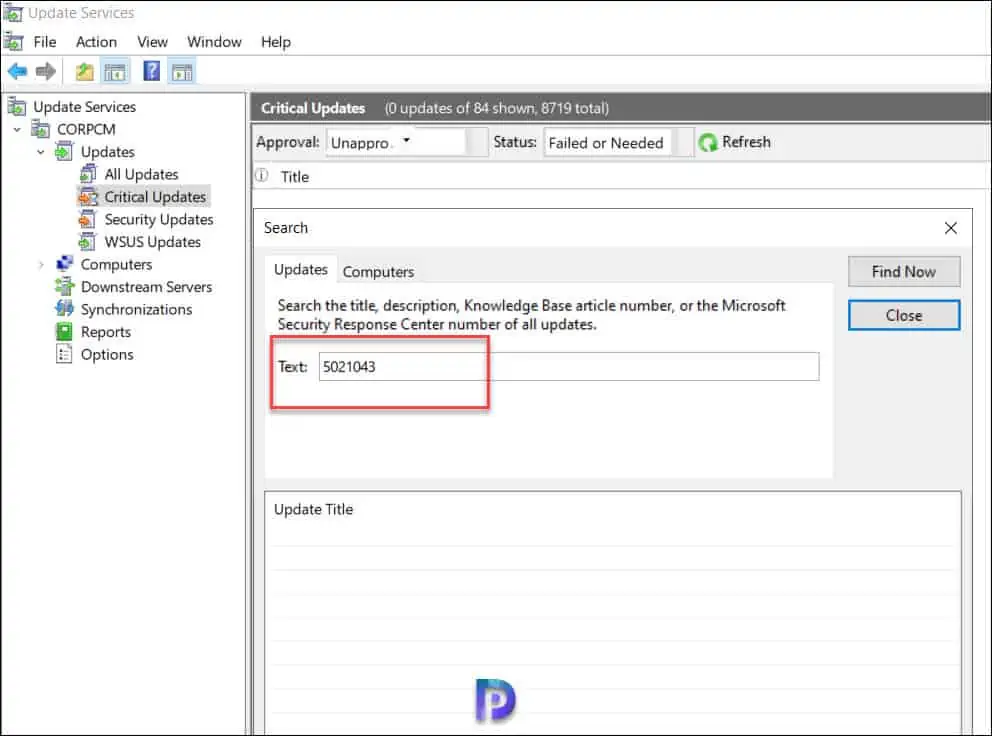The width and height of the screenshot is (992, 736).
Task: Close the Search dialog with X
Action: click(x=950, y=228)
